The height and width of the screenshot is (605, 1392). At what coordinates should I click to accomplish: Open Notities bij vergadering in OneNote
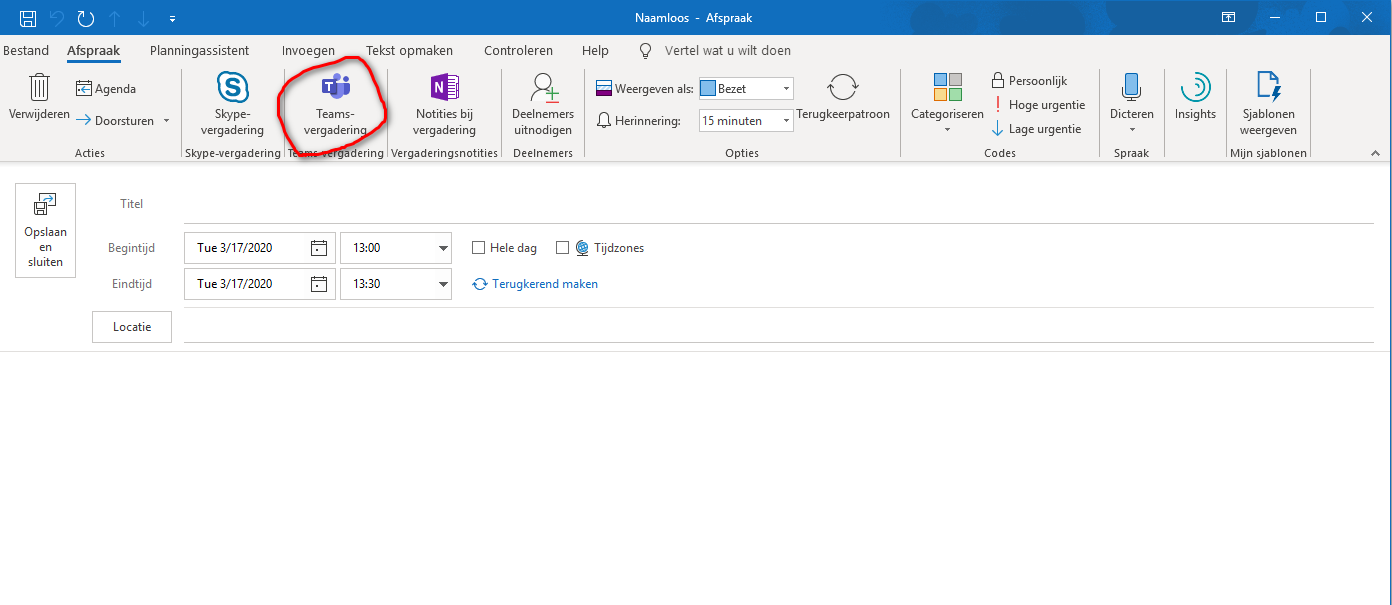pyautogui.click(x=445, y=88)
